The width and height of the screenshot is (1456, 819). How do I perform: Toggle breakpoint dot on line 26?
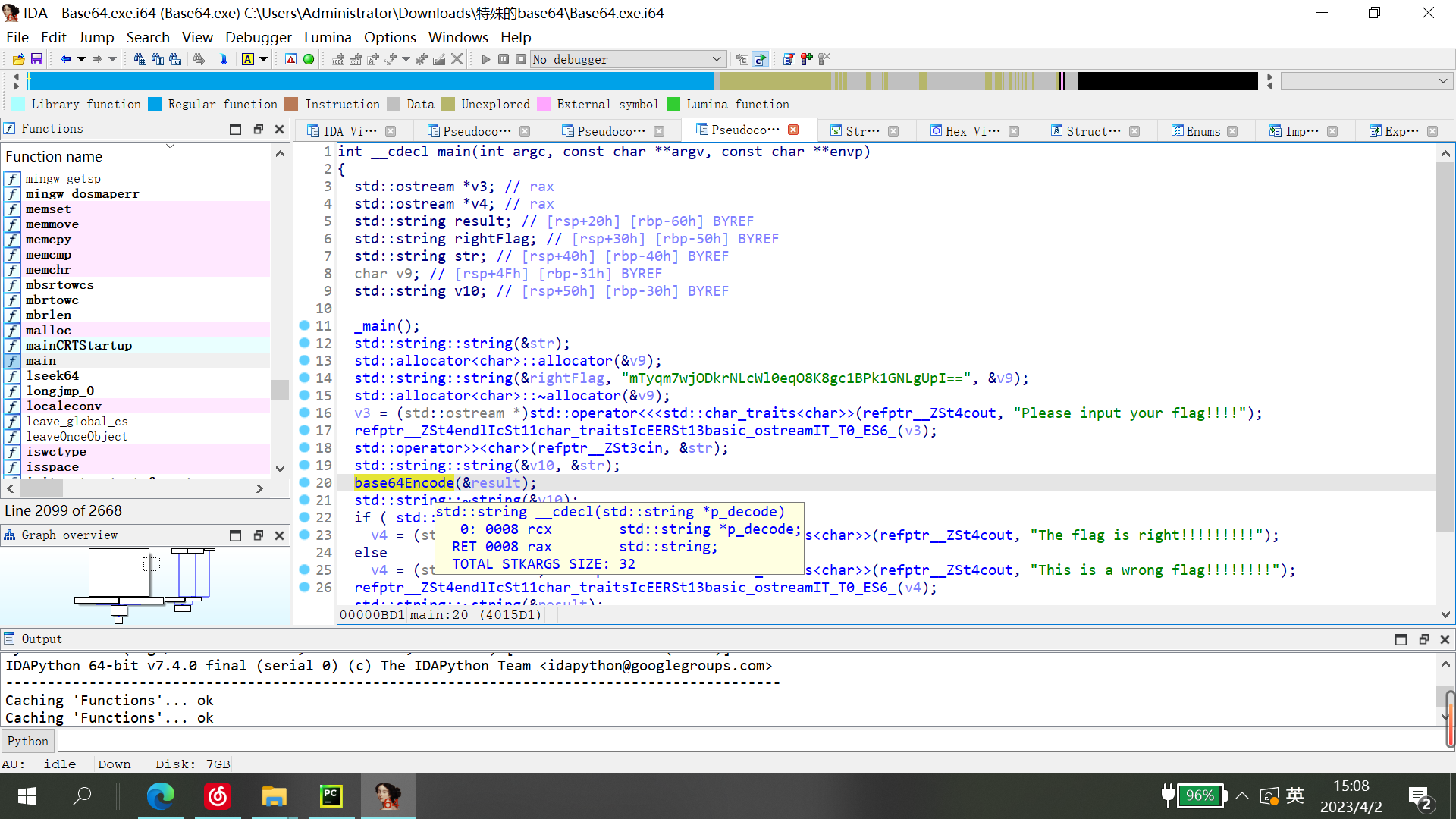coord(304,587)
